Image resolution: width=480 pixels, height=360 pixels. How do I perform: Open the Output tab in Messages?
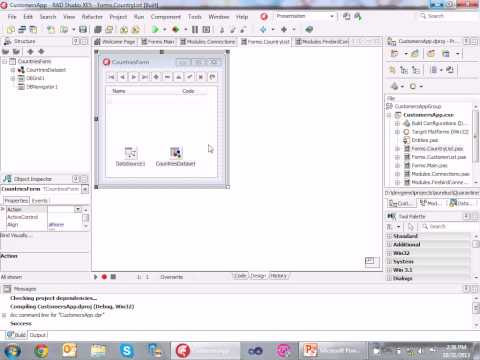tap(38, 335)
